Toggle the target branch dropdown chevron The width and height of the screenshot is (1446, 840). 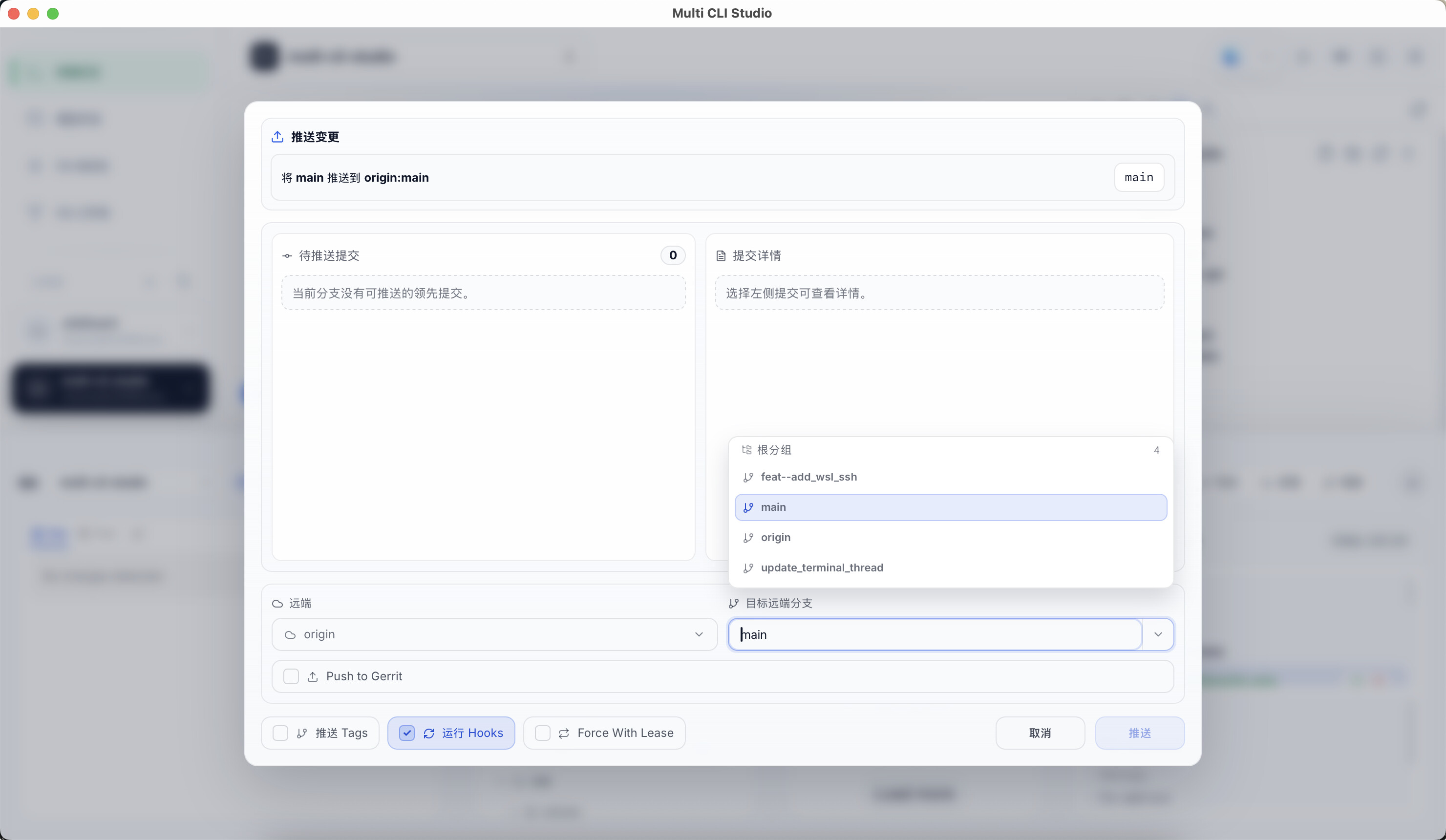(1158, 634)
